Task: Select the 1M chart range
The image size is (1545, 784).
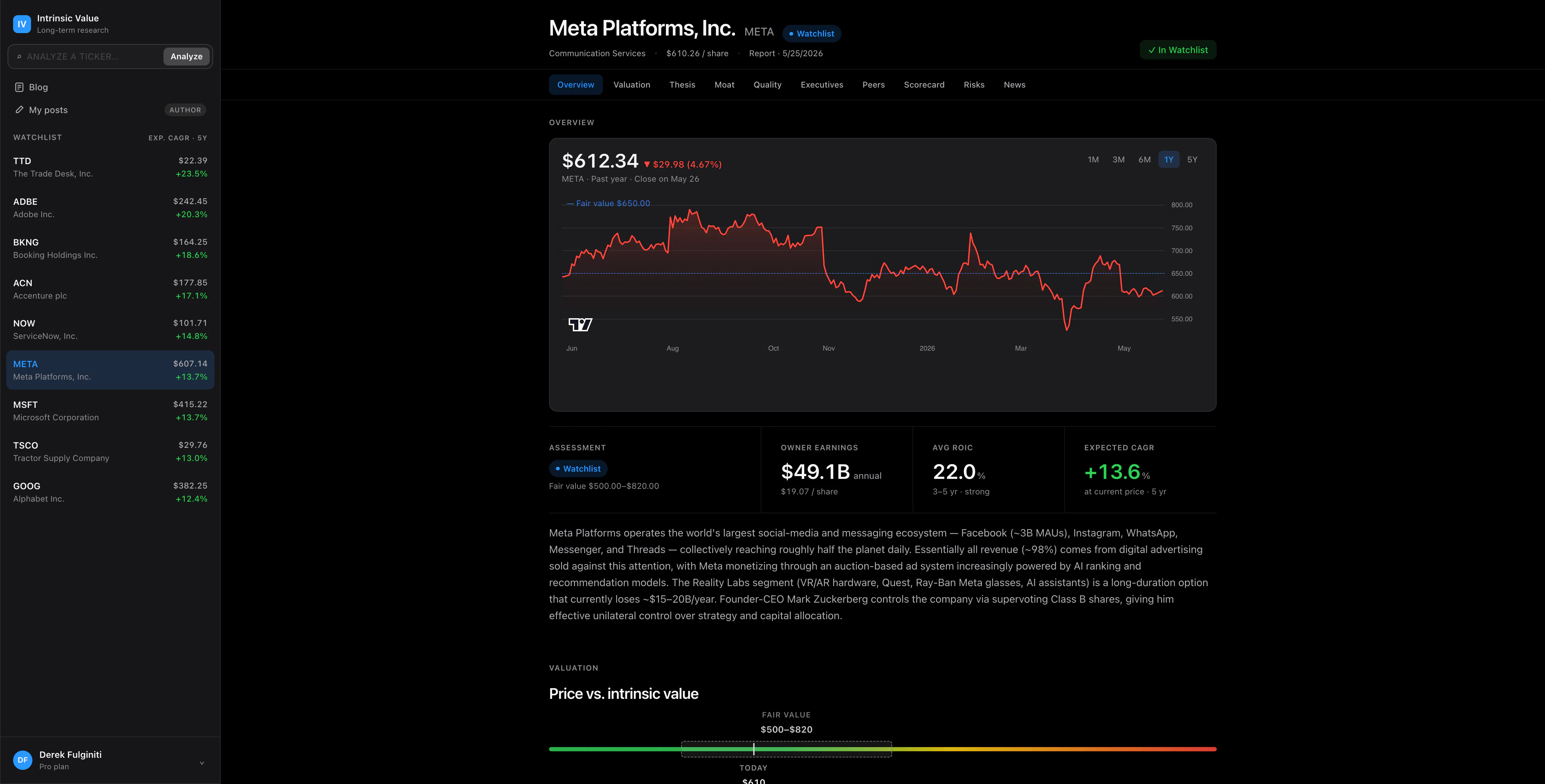Action: [x=1093, y=159]
